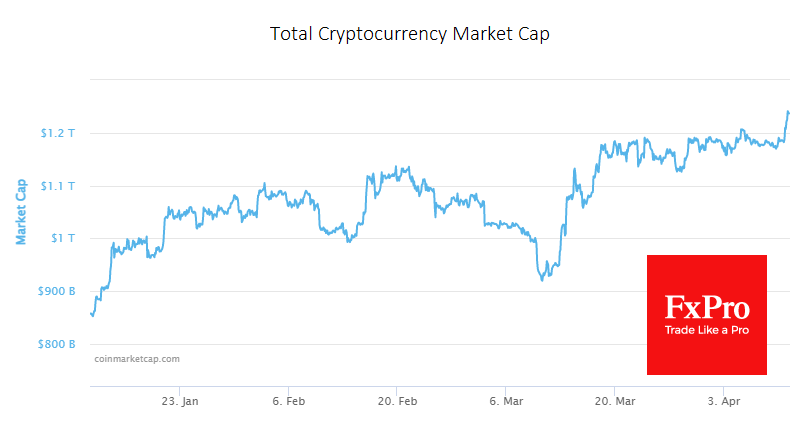
Task: Select the 6. Feb date marker
Action: point(289,401)
